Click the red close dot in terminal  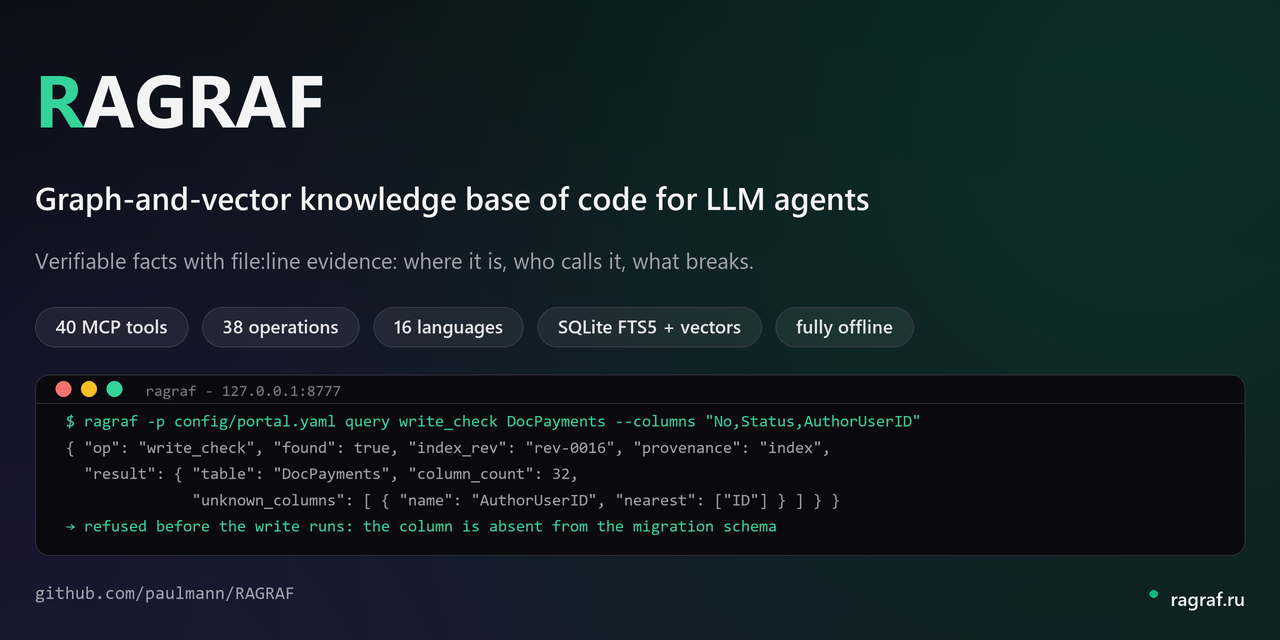pos(63,389)
